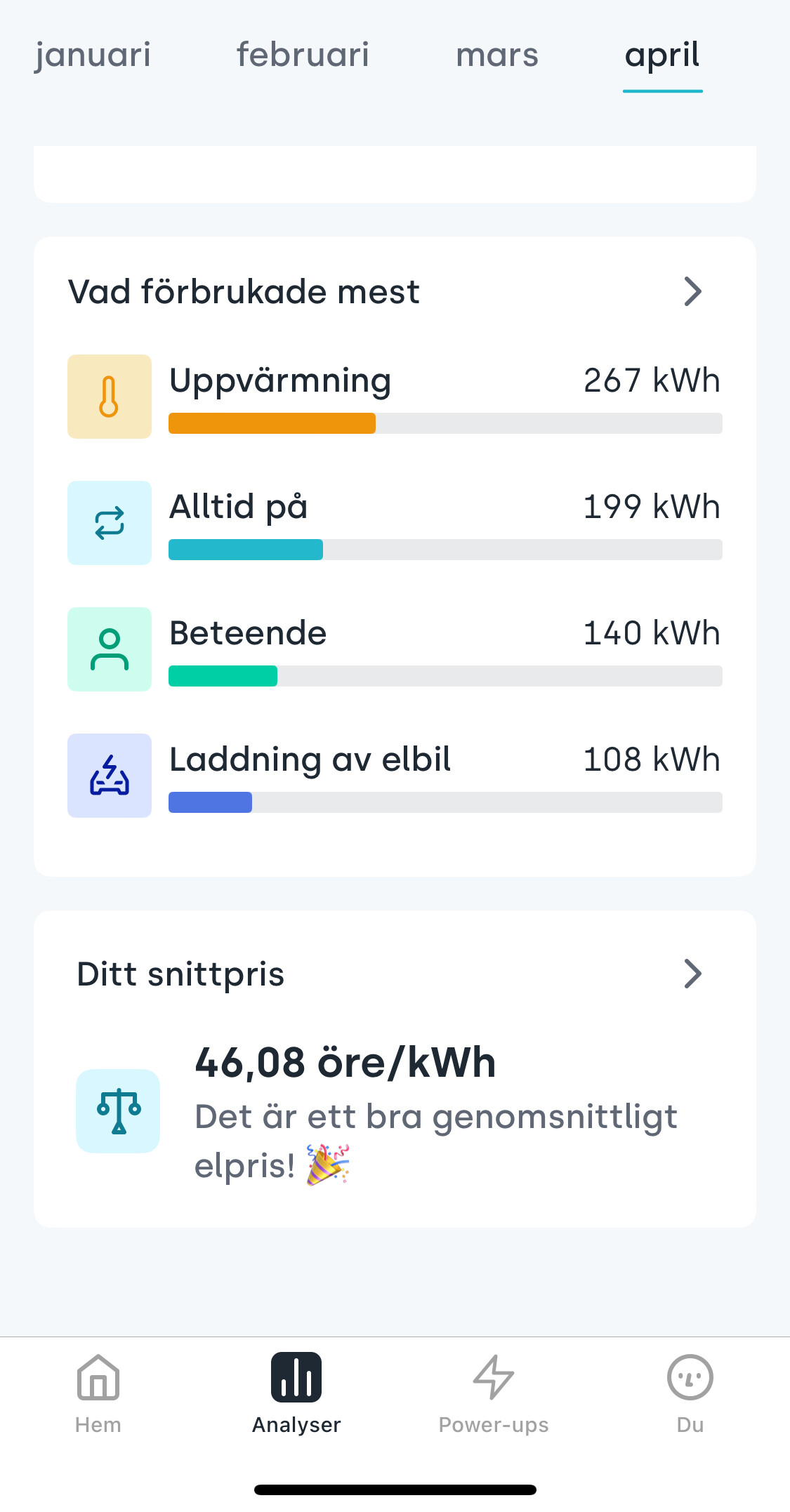Image resolution: width=790 pixels, height=1512 pixels.
Task: Tap the Beteende person icon
Action: [109, 649]
